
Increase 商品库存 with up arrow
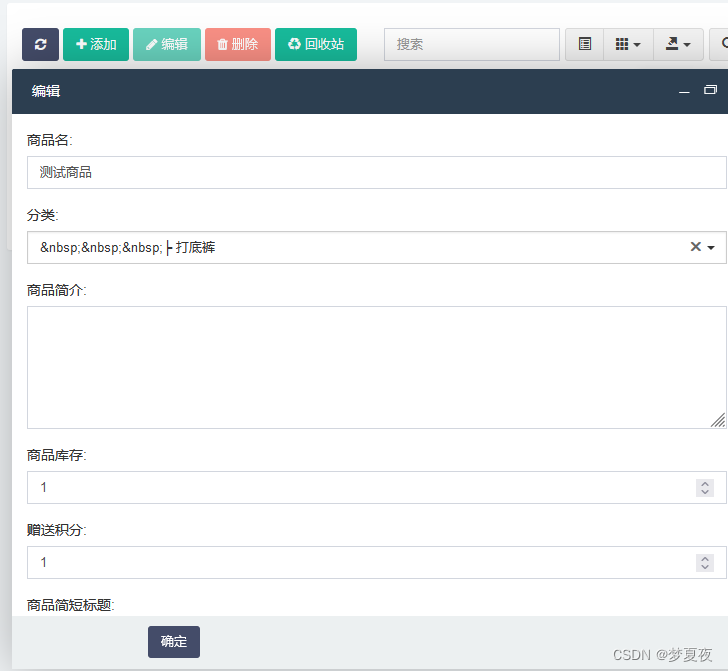(x=705, y=483)
